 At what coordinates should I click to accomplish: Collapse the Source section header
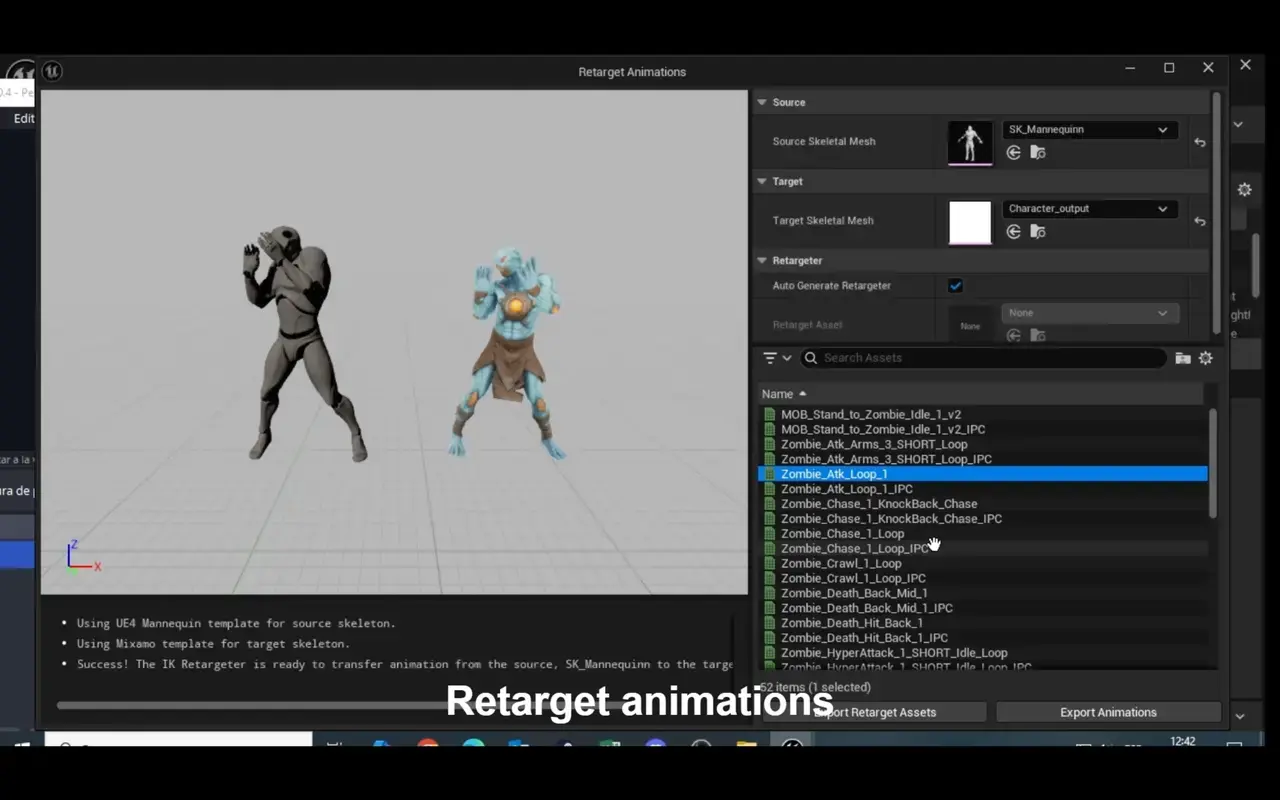[x=761, y=102]
